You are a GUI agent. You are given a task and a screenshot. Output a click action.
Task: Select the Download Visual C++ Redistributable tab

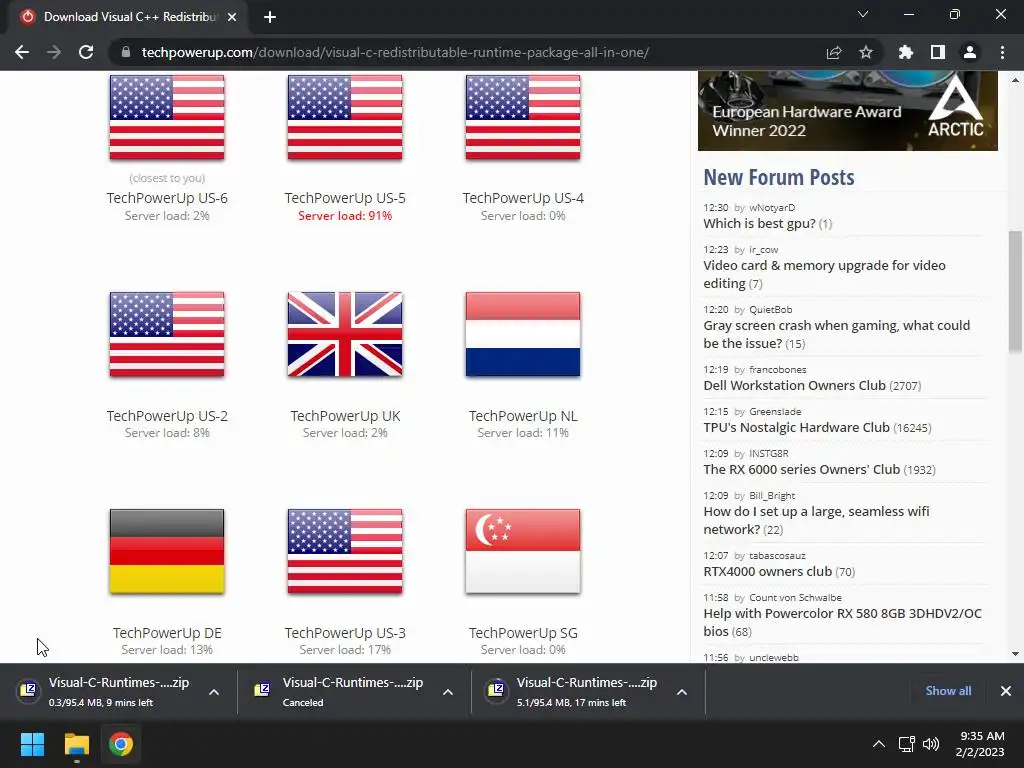point(127,17)
